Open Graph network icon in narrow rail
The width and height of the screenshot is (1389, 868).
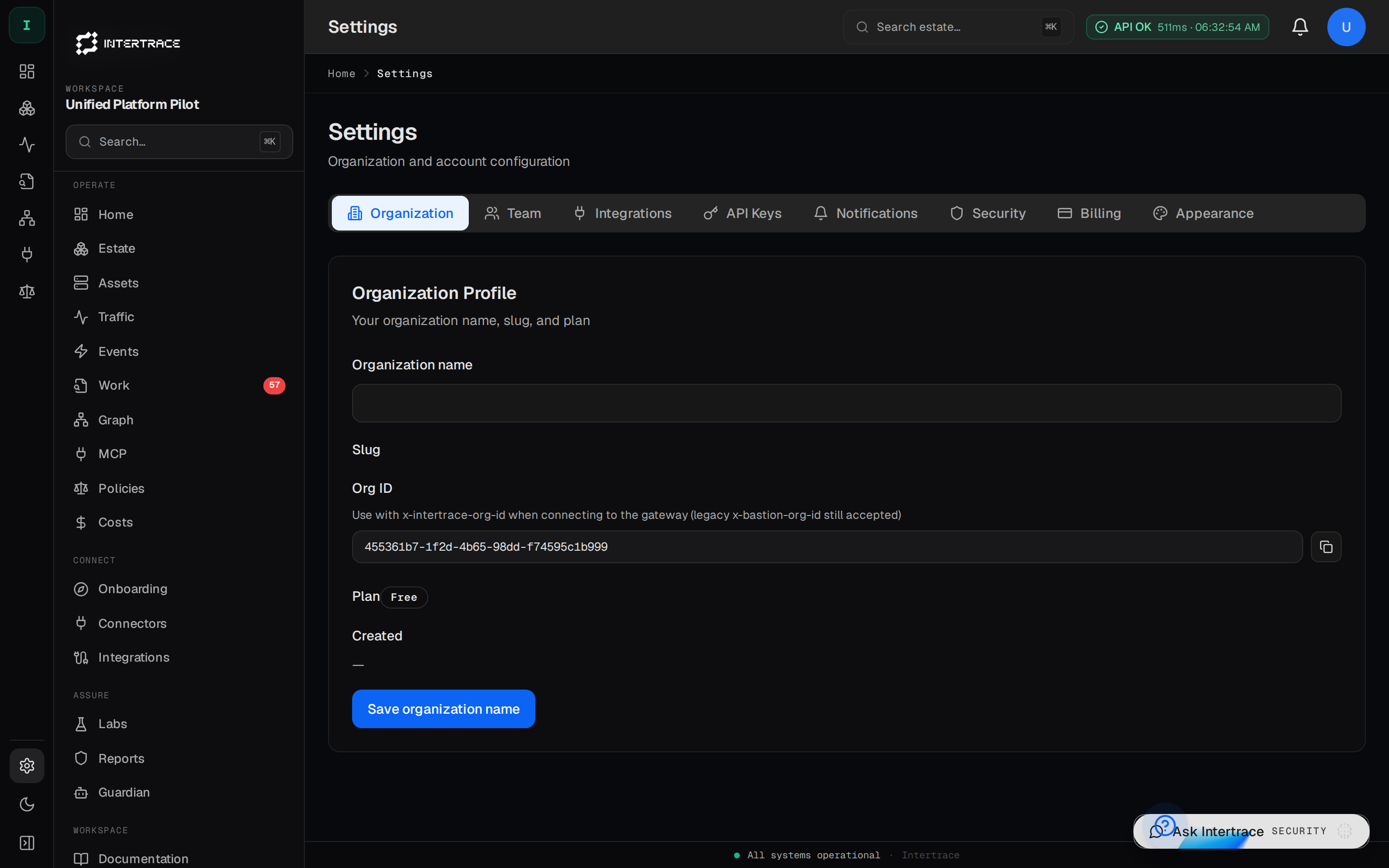[x=27, y=218]
